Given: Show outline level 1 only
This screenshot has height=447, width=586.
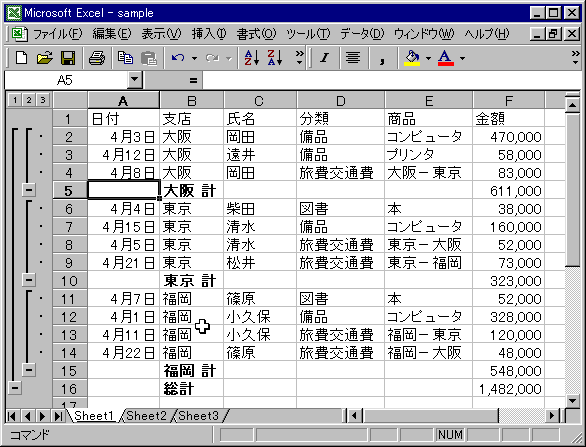Looking at the screenshot, I should (x=15, y=100).
